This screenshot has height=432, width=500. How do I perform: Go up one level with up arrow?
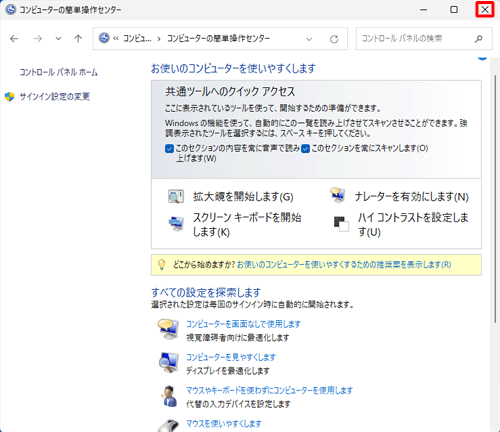pos(78,39)
